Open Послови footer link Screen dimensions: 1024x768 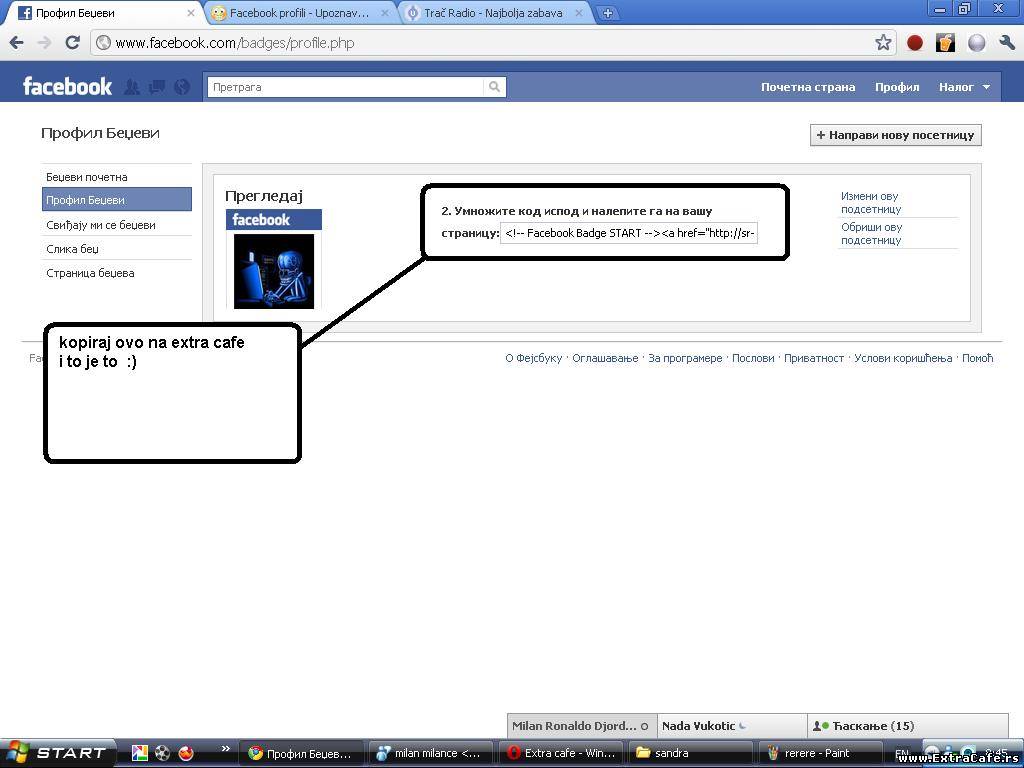[753, 358]
